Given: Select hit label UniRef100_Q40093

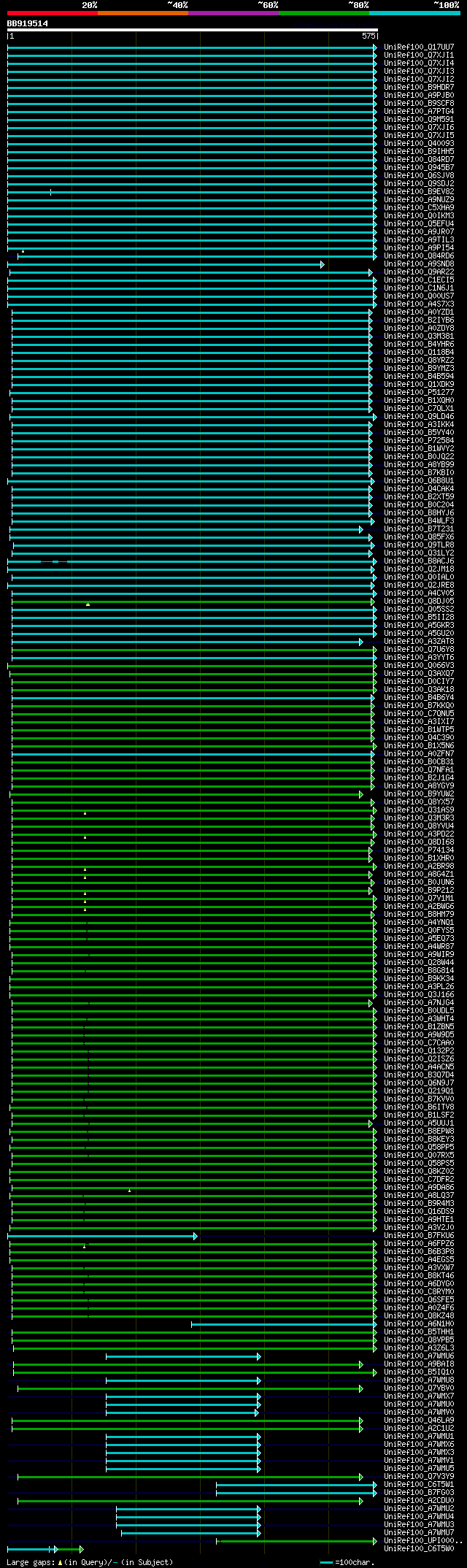Looking at the screenshot, I should 419,143.
